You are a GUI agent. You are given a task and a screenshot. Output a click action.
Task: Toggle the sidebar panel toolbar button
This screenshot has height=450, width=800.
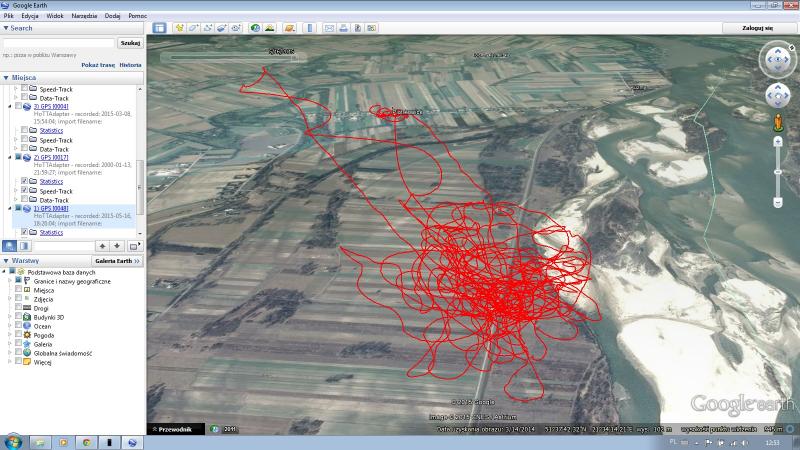click(x=160, y=28)
